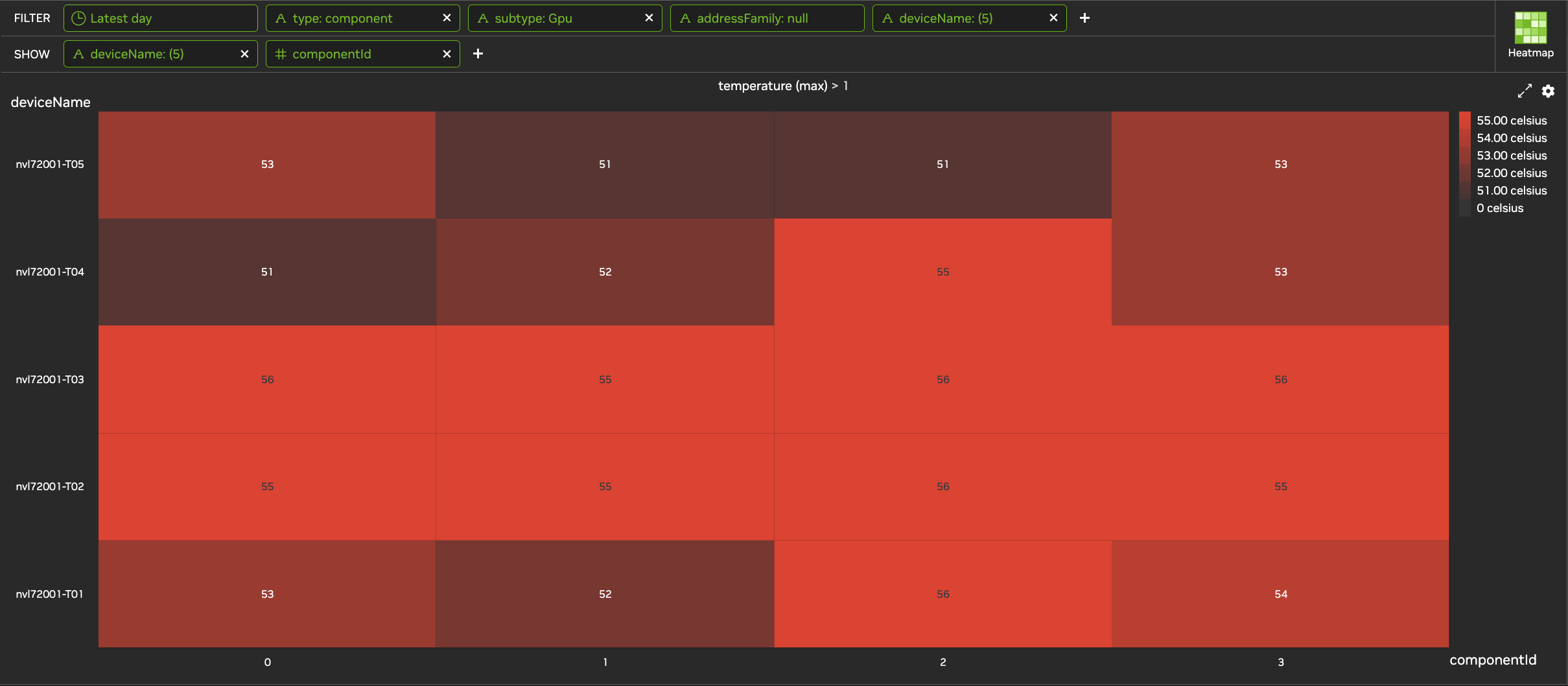Click the nvl72001-T05 row label

[x=50, y=165]
